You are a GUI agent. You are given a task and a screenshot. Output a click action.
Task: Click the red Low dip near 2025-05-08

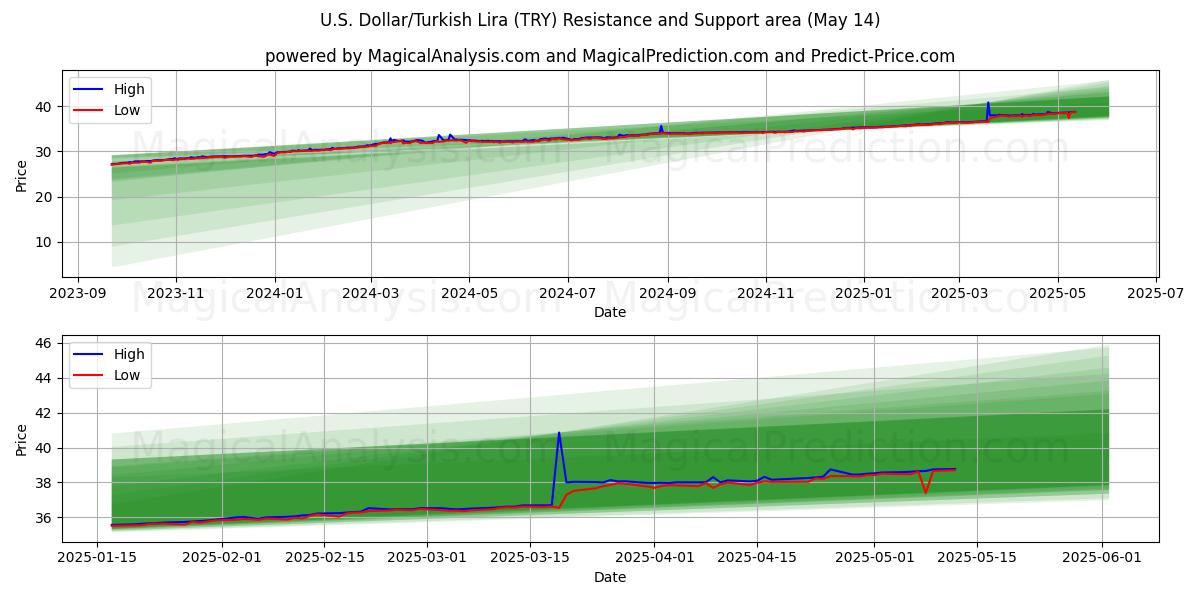coord(926,492)
